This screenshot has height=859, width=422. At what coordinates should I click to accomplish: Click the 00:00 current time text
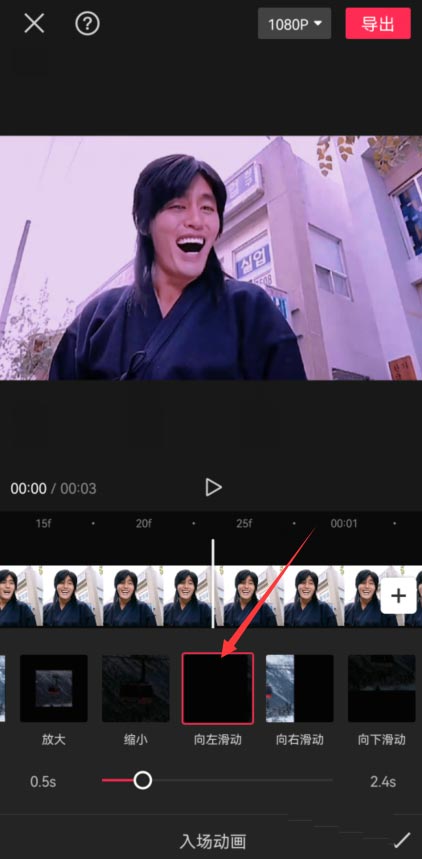(x=28, y=488)
